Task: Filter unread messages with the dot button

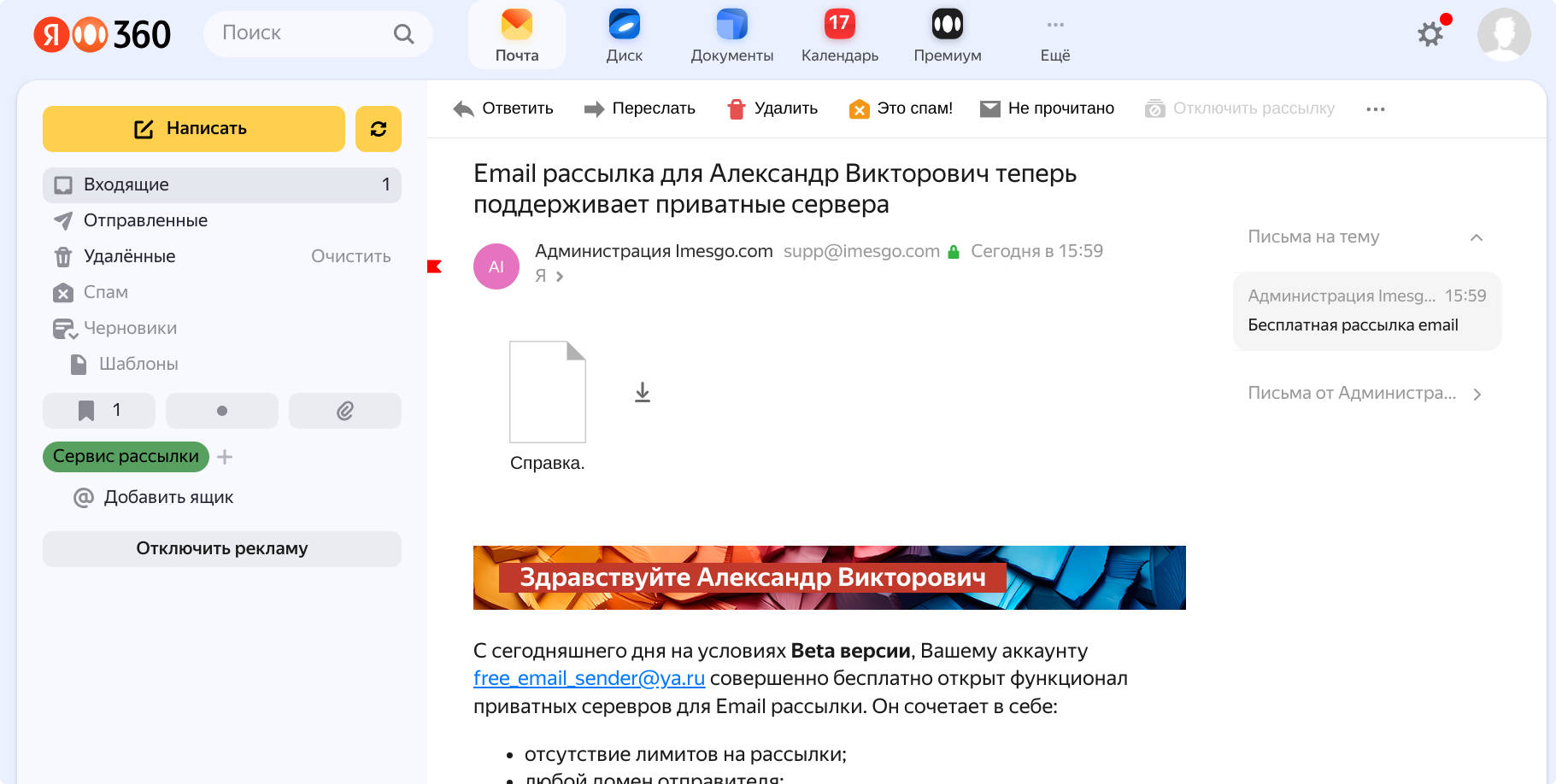Action: point(222,411)
